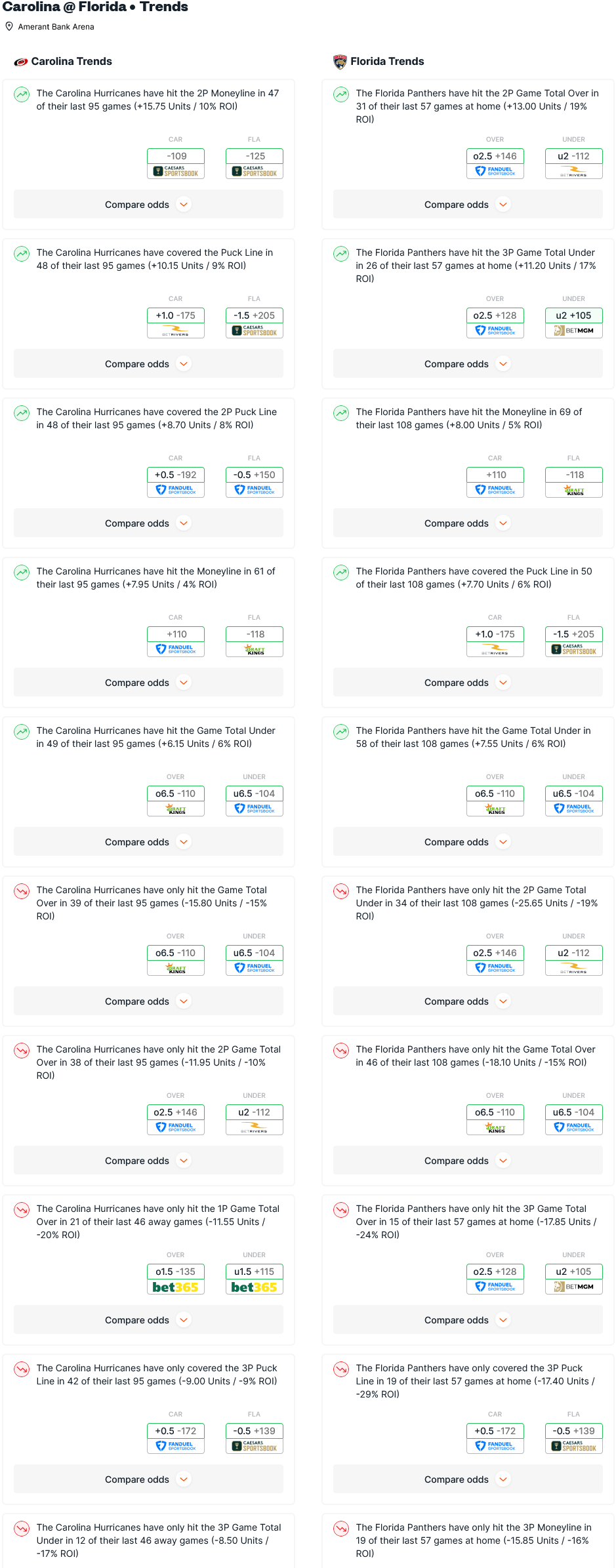Click green trend-up icon on Carolina 2P Moneyline card
Viewport: 616px width, 1568px height.
pos(22,94)
